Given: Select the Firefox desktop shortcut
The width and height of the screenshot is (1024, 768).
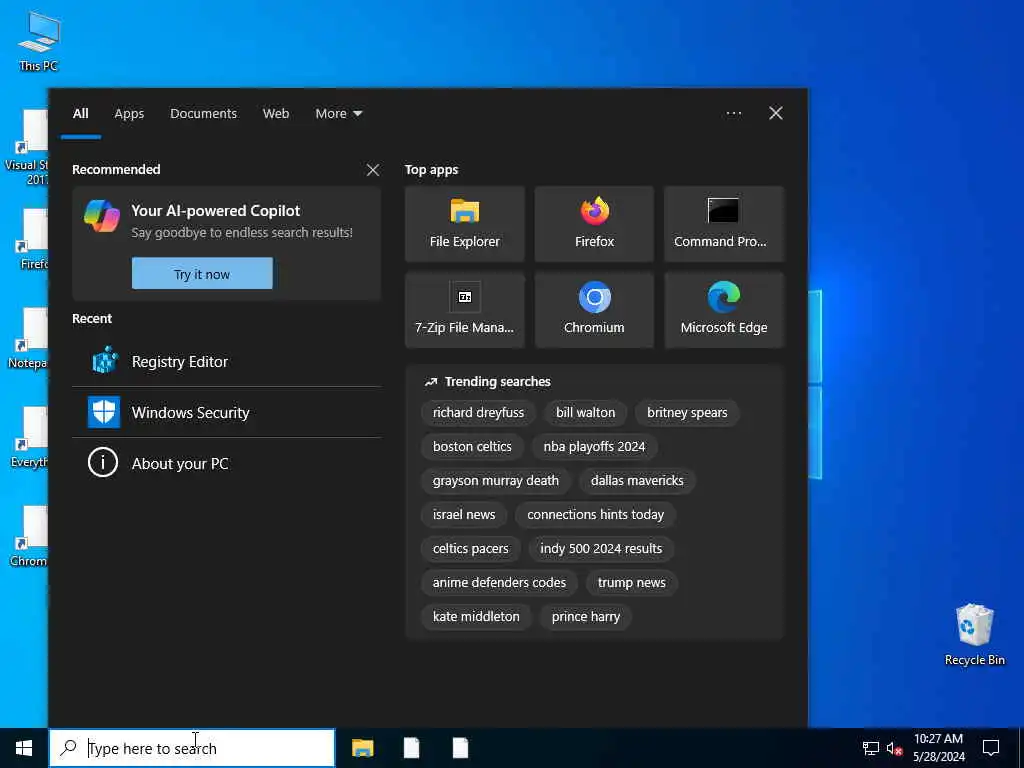Looking at the screenshot, I should point(31,240).
